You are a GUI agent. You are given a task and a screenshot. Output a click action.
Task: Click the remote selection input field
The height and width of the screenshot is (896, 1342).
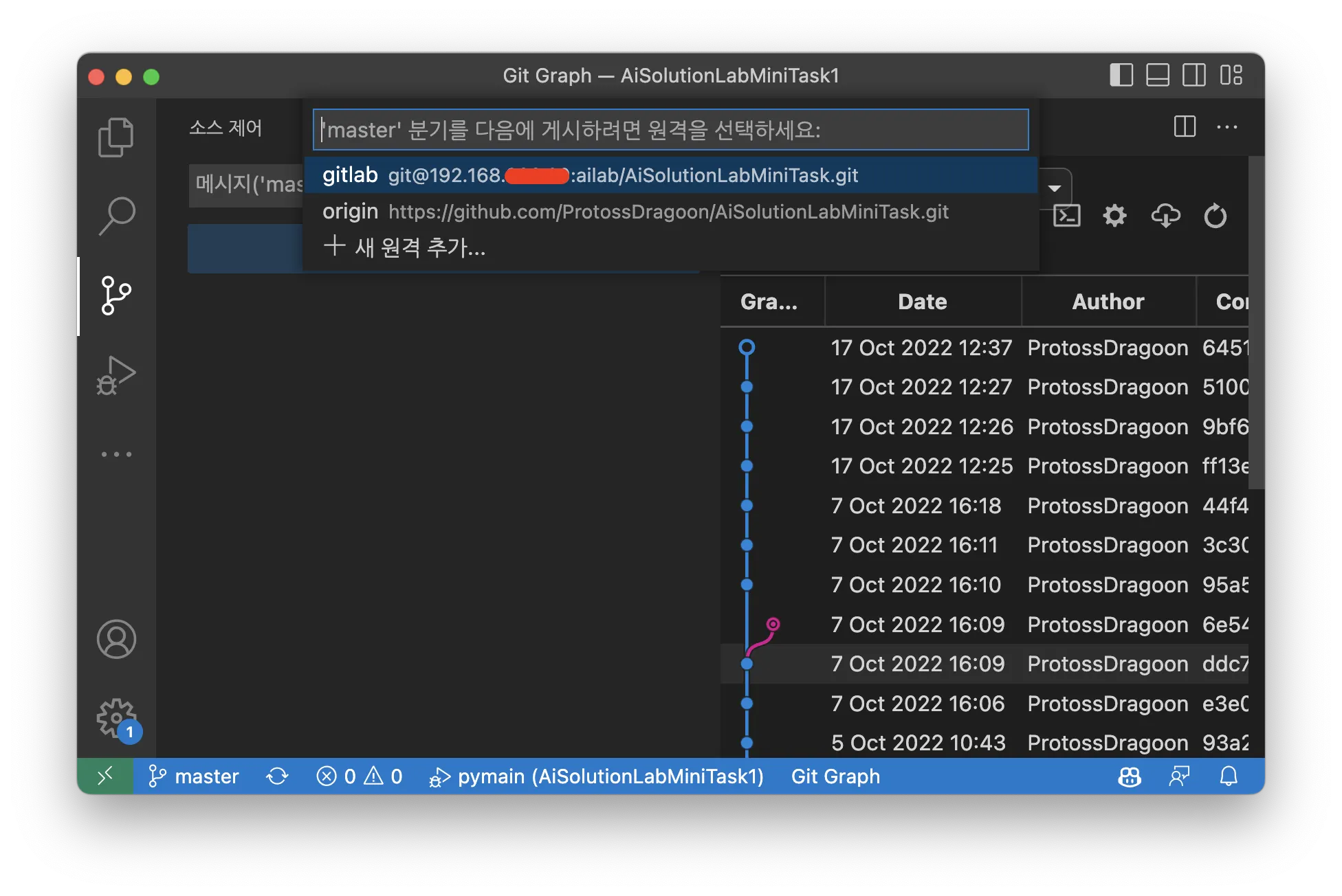(x=670, y=130)
